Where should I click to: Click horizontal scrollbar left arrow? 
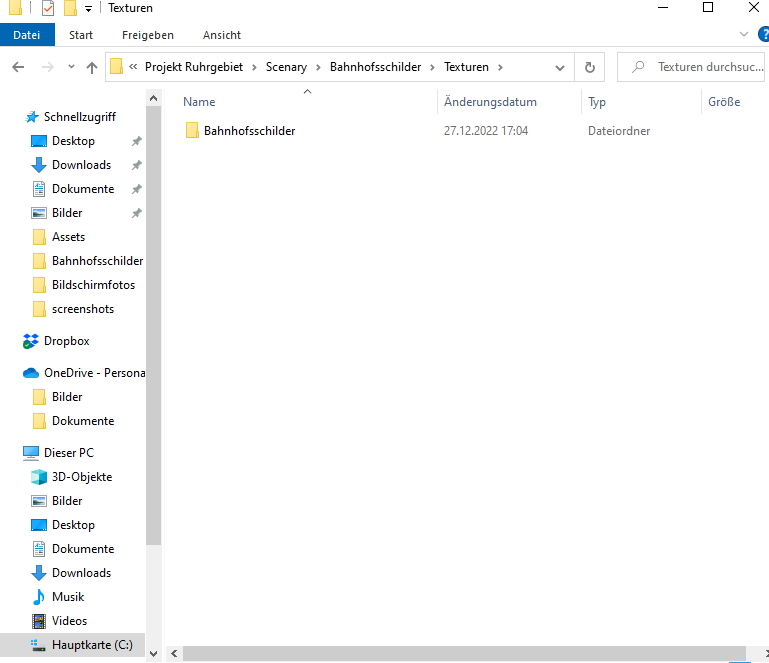pos(174,654)
